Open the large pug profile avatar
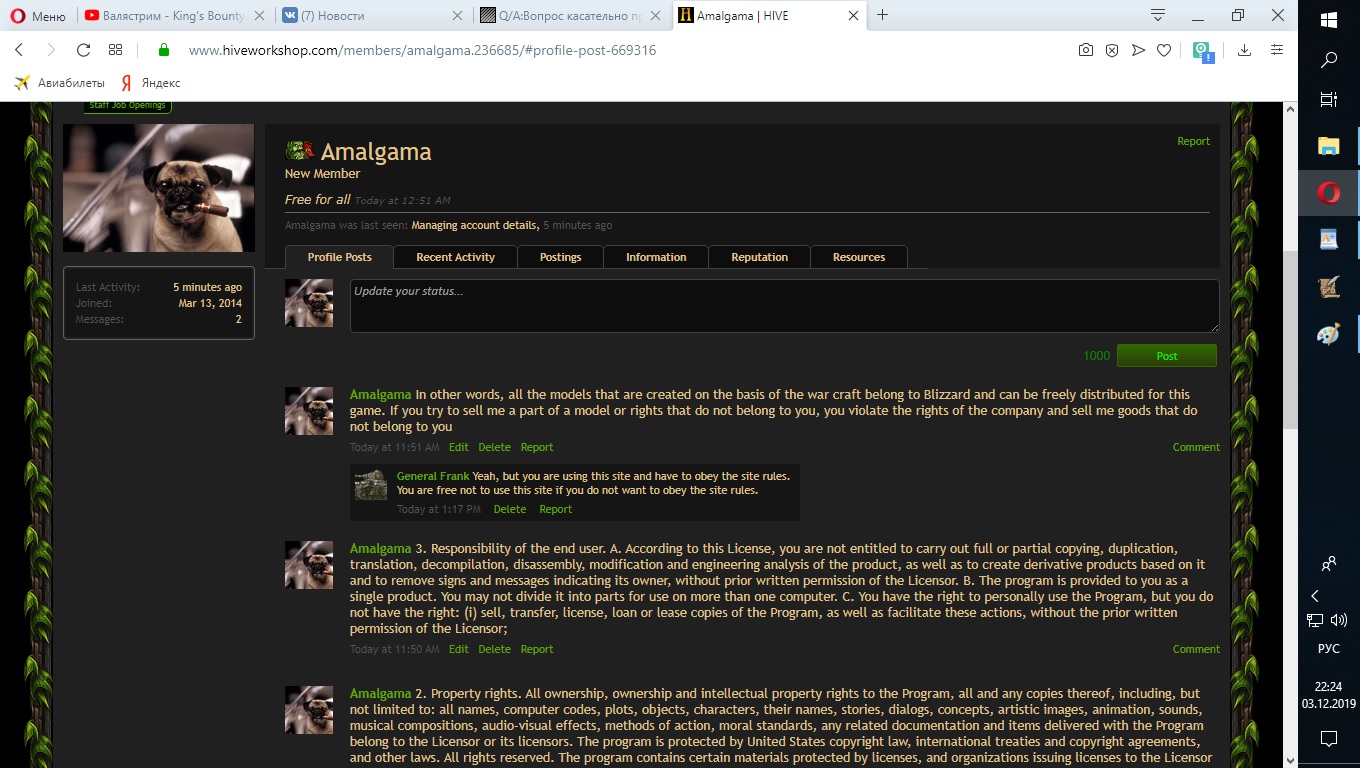Viewport: 1360px width, 768px height. click(159, 188)
